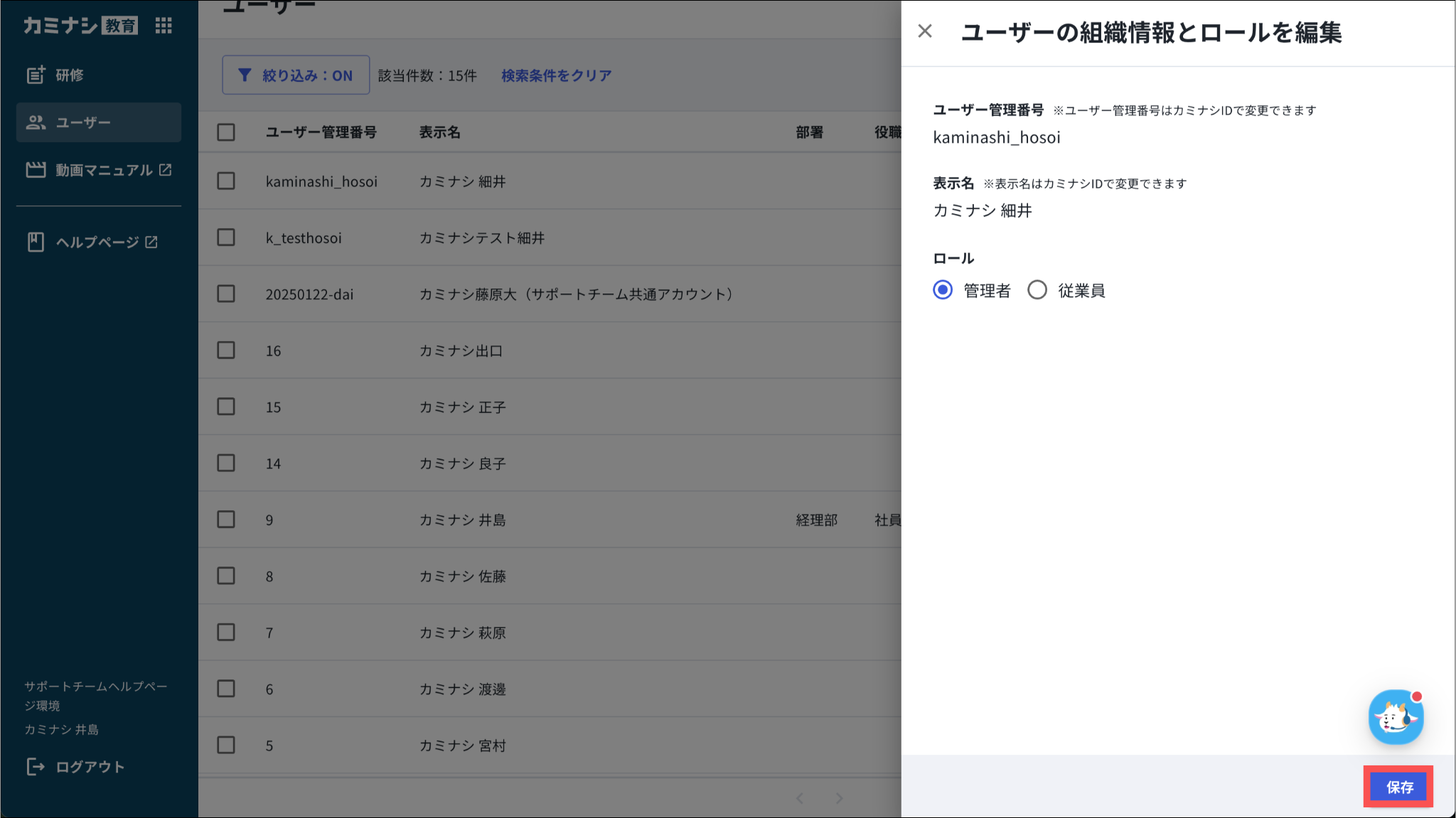Select the 管理者 role radio button
The width and height of the screenshot is (1456, 818).
tap(943, 290)
